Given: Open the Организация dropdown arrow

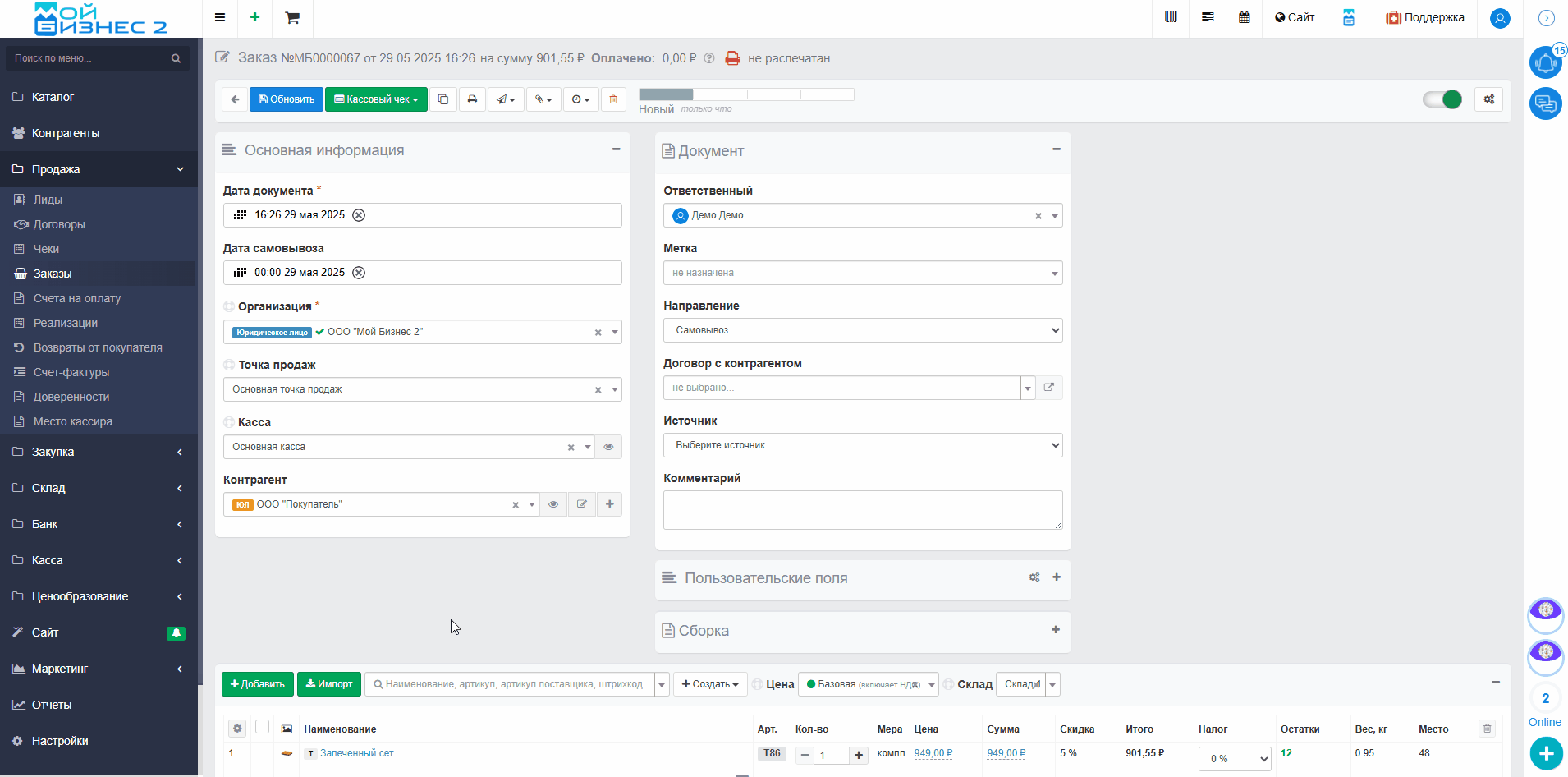Looking at the screenshot, I should (x=615, y=333).
